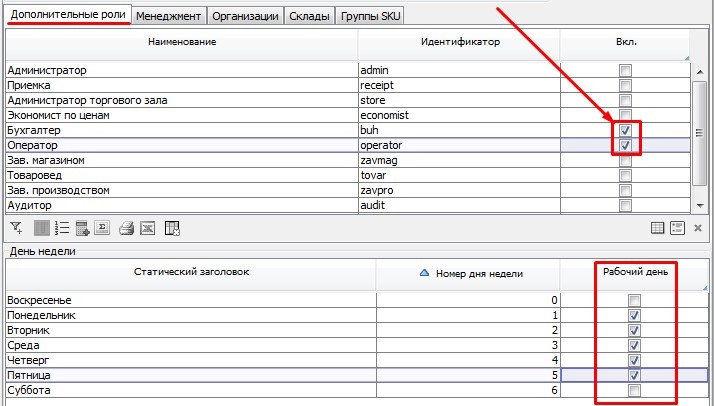714x406 pixels.
Task: Click the Excel export icon beside printer
Action: [147, 228]
